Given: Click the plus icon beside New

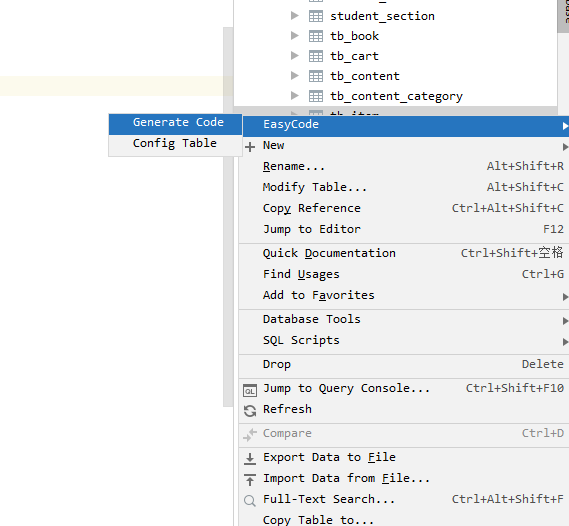Looking at the screenshot, I should point(250,147).
